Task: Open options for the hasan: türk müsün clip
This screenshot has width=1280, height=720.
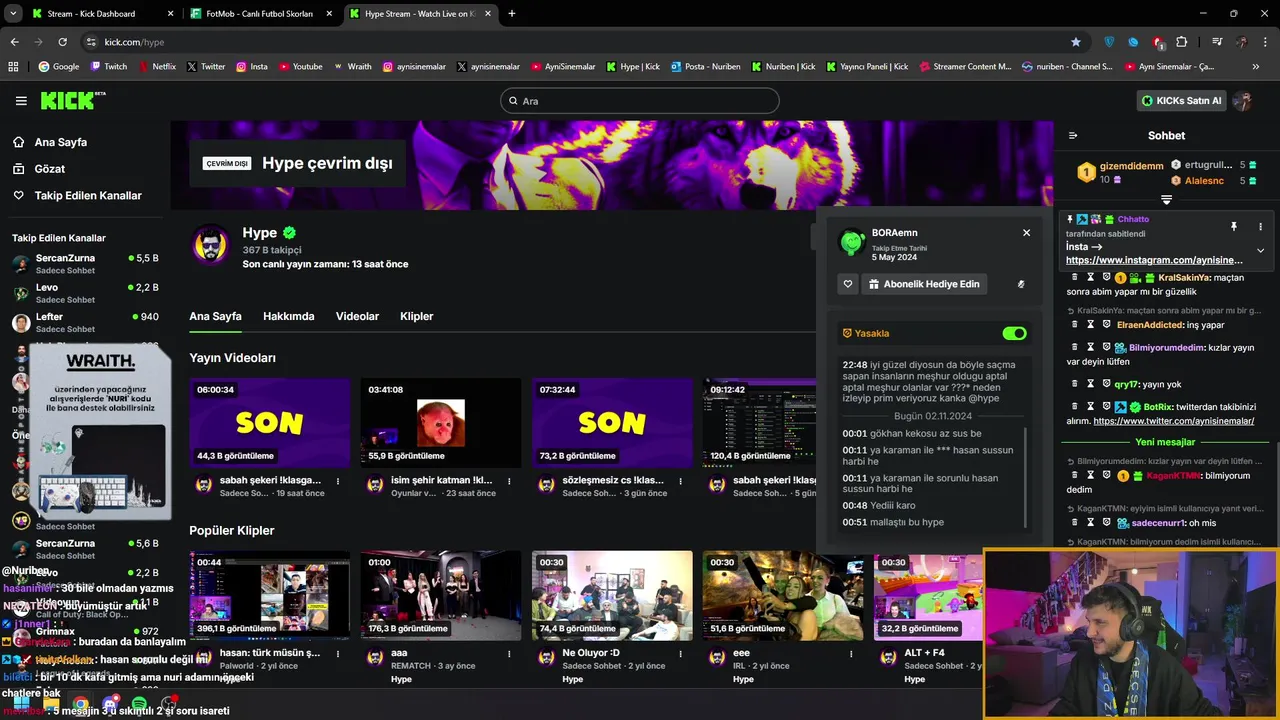Action: coord(338,653)
